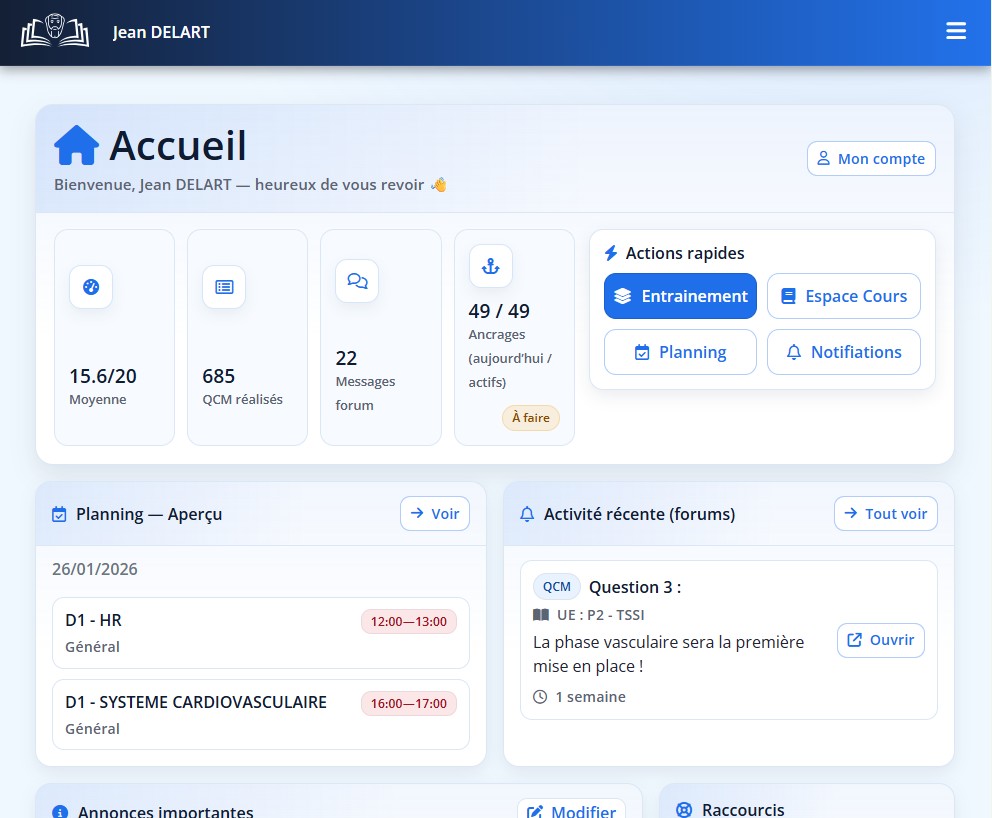
Task: Open Mon compte
Action: tap(870, 158)
